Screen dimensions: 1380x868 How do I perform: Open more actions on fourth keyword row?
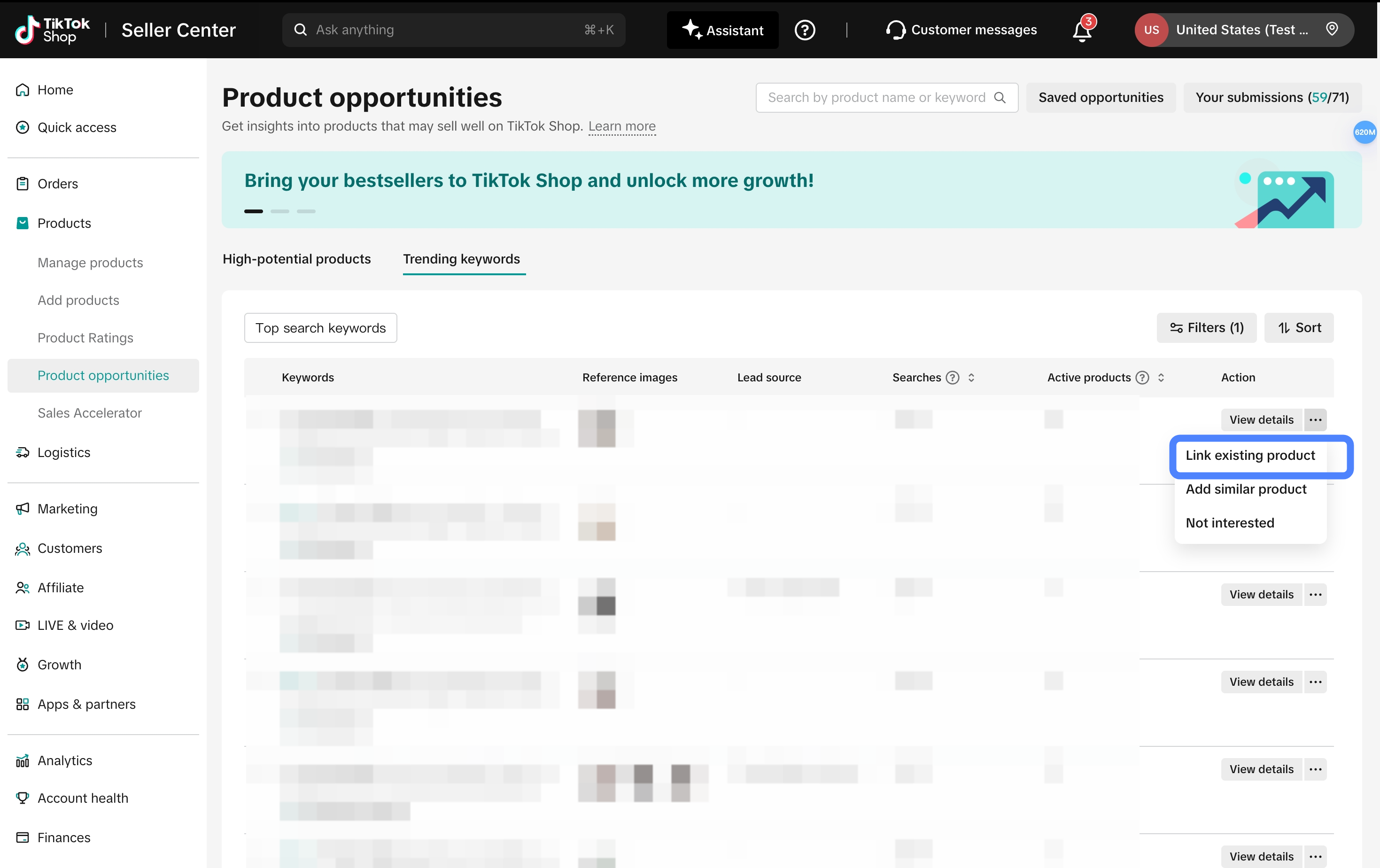(1315, 682)
